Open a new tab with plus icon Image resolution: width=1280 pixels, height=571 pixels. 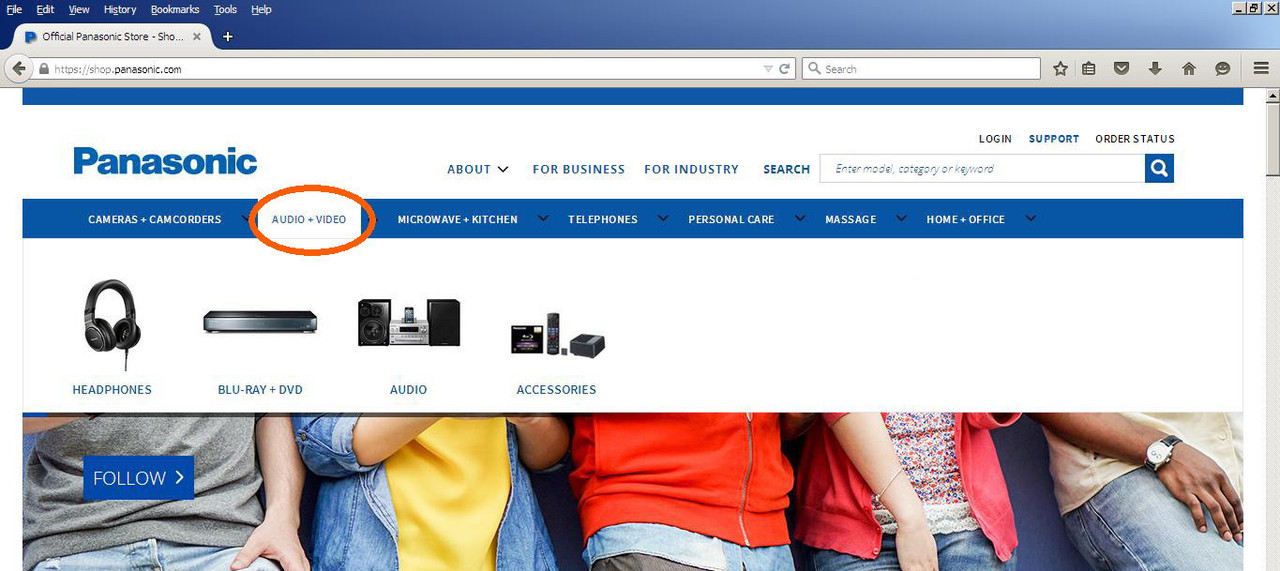228,37
